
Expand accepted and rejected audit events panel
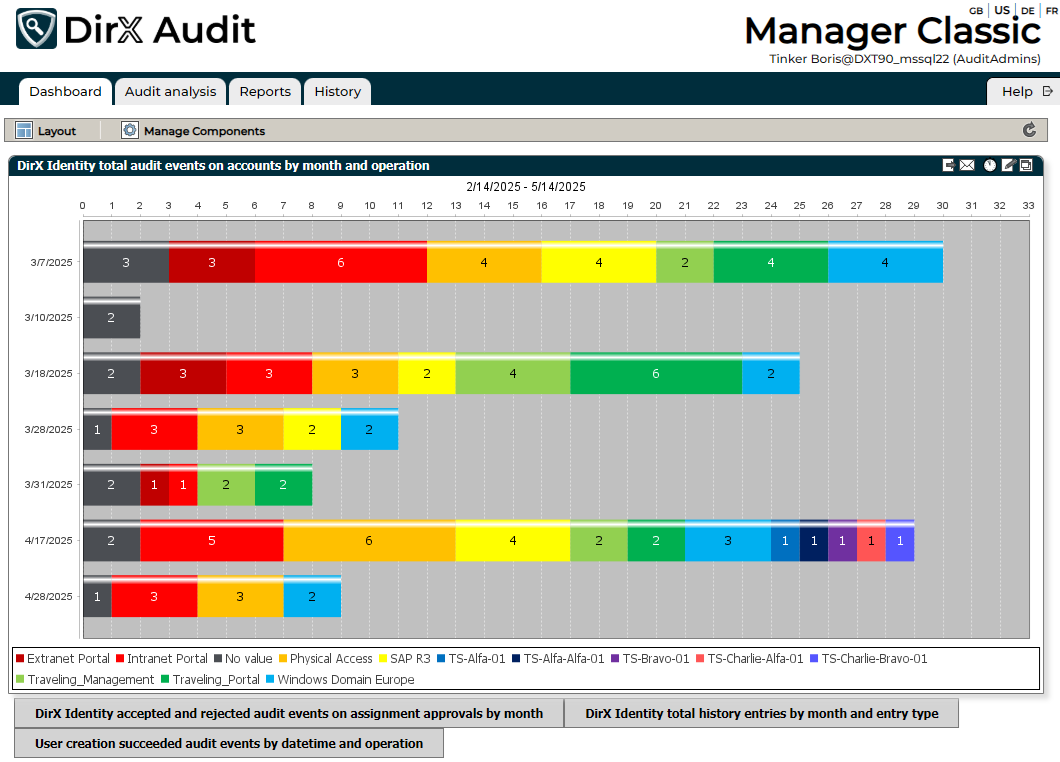point(288,714)
